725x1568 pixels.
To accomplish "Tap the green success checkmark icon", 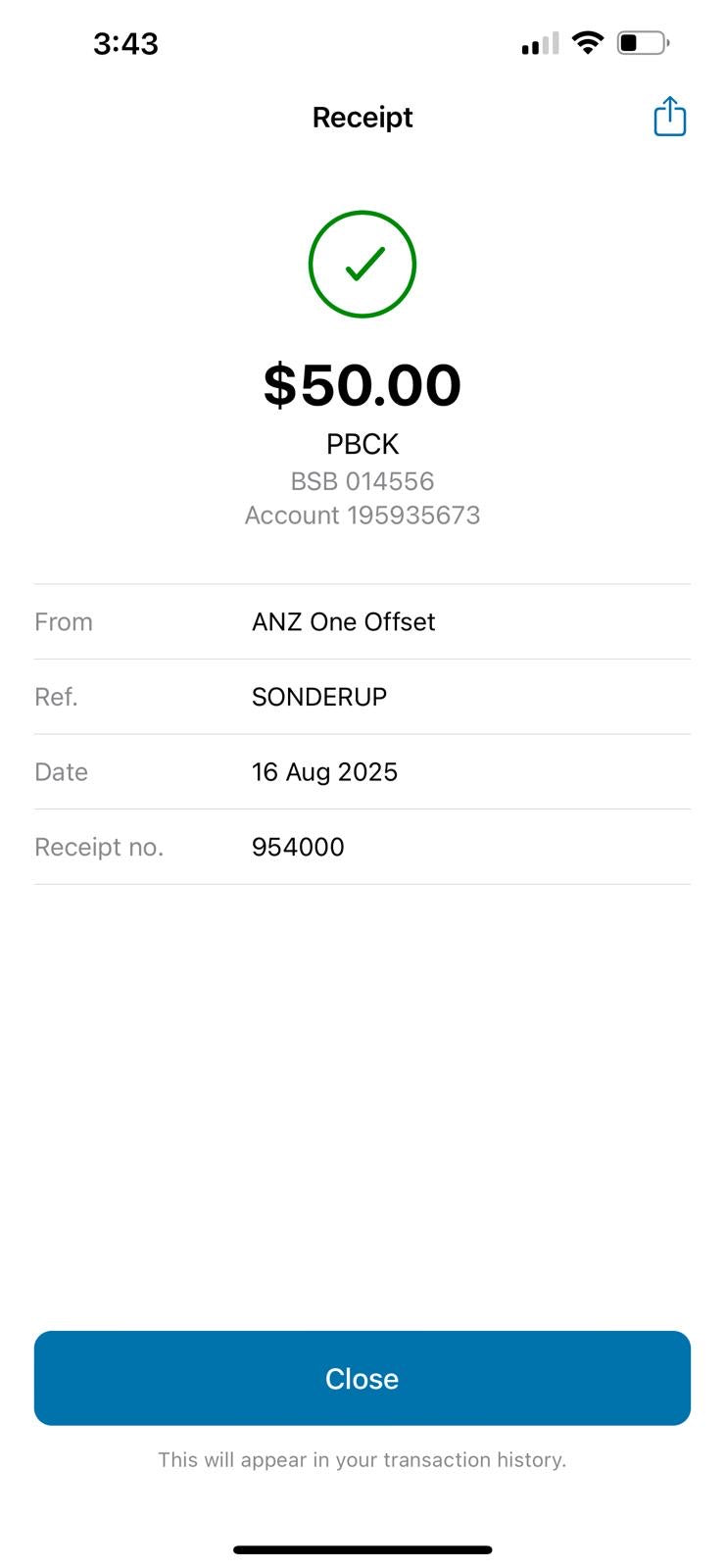I will tap(362, 264).
